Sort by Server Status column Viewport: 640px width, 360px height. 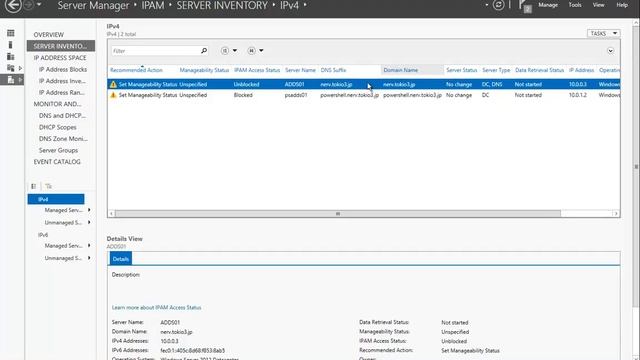pyautogui.click(x=461, y=70)
